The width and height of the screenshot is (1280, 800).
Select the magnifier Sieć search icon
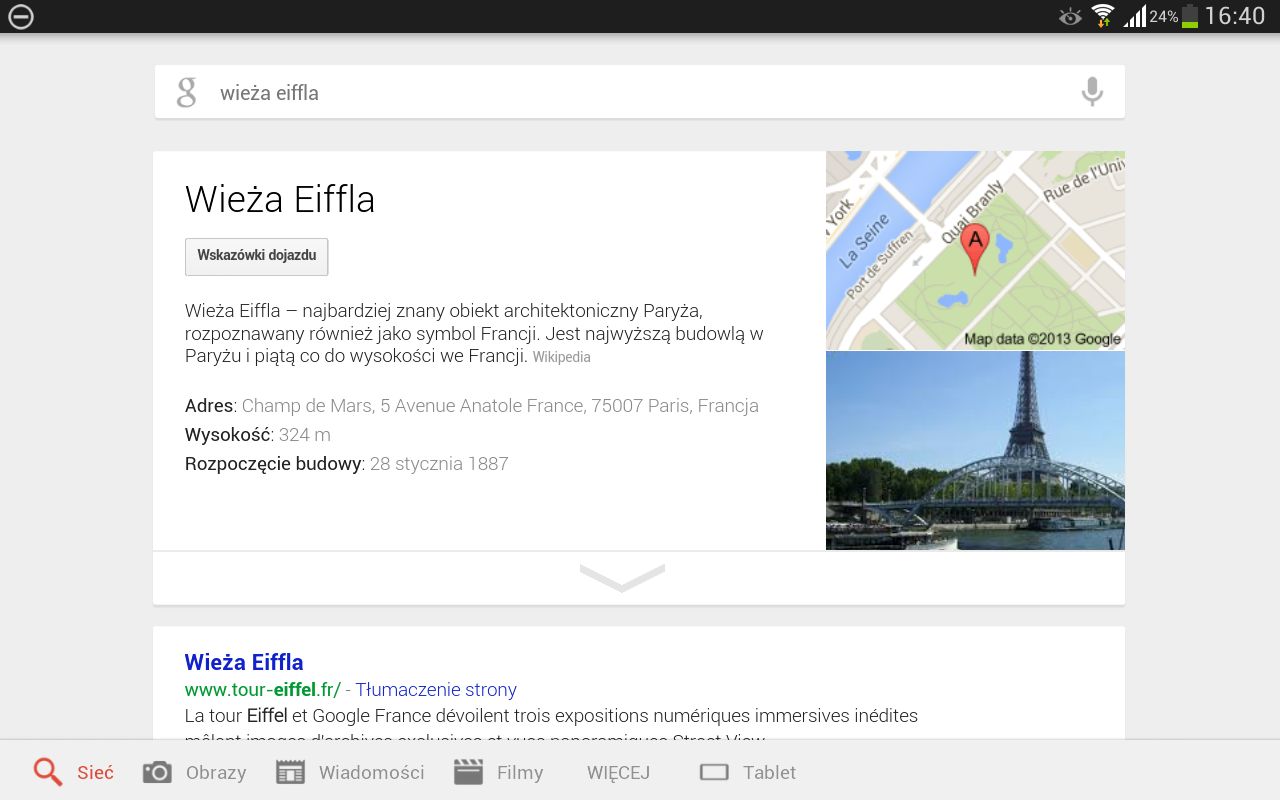tap(48, 771)
